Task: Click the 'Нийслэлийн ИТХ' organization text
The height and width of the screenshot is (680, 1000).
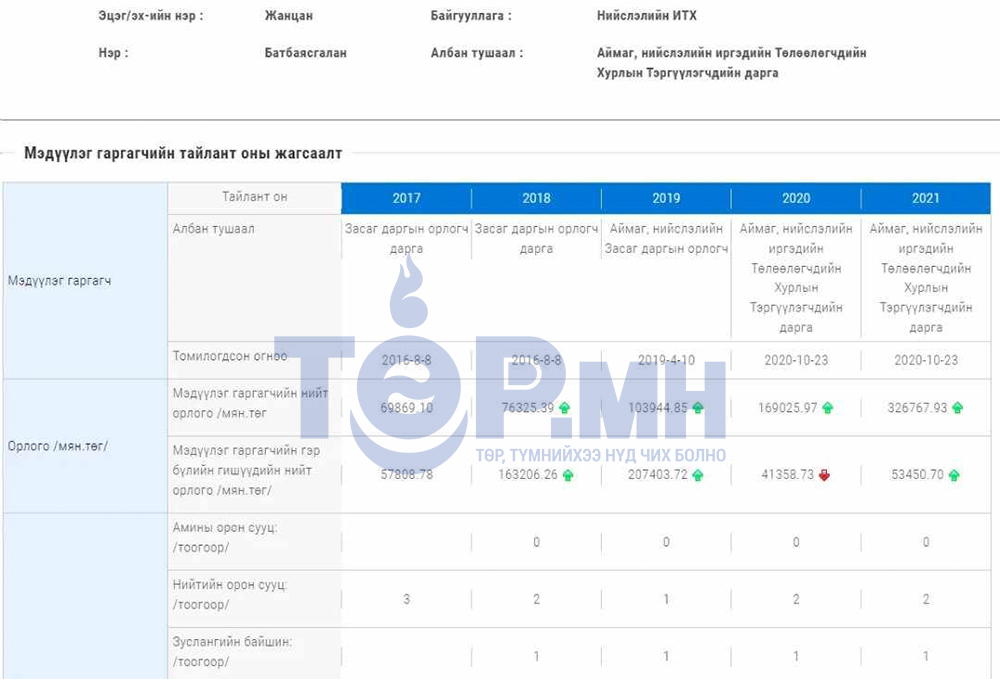Action: [x=646, y=16]
